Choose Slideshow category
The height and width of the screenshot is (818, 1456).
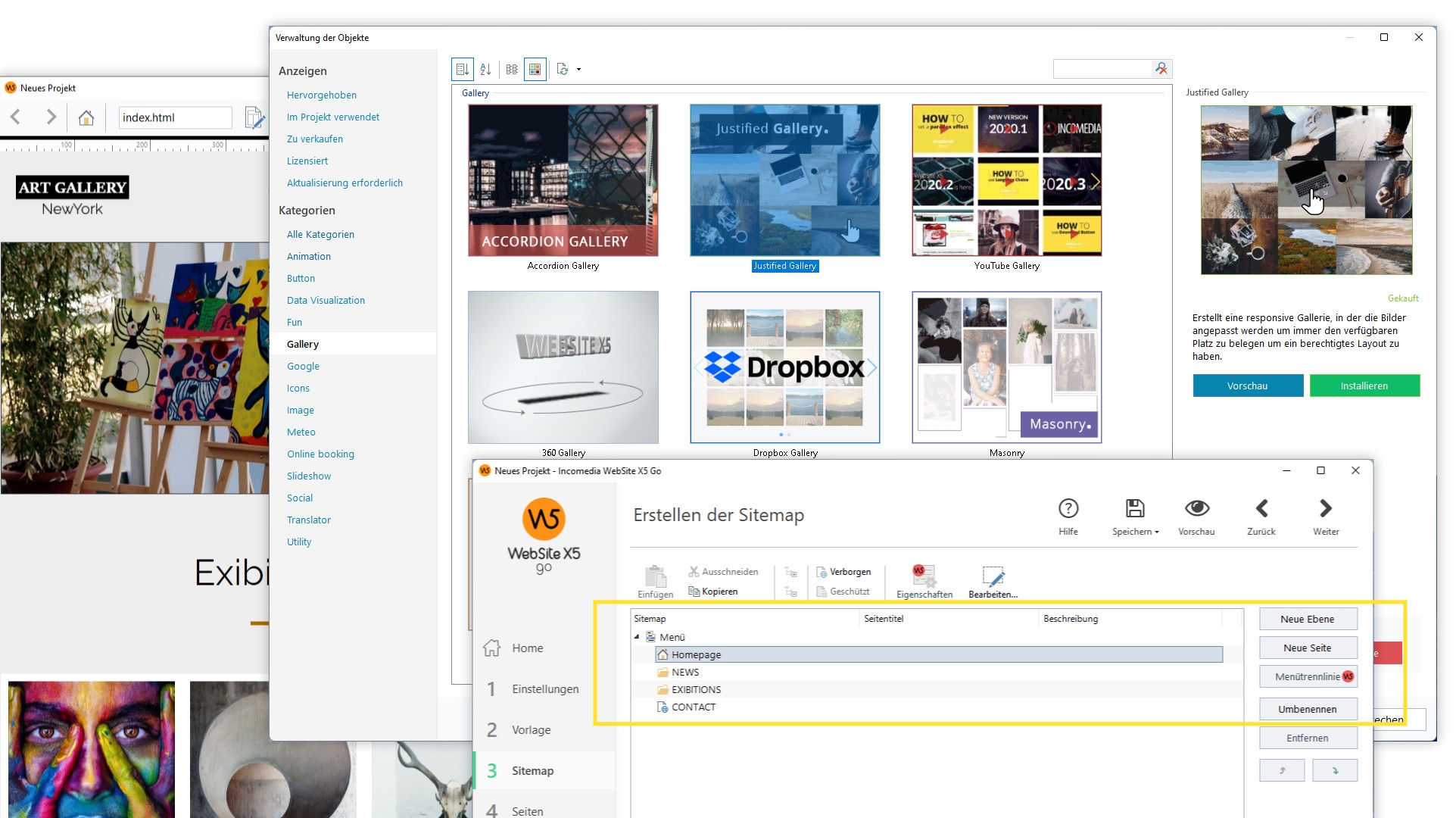309,476
